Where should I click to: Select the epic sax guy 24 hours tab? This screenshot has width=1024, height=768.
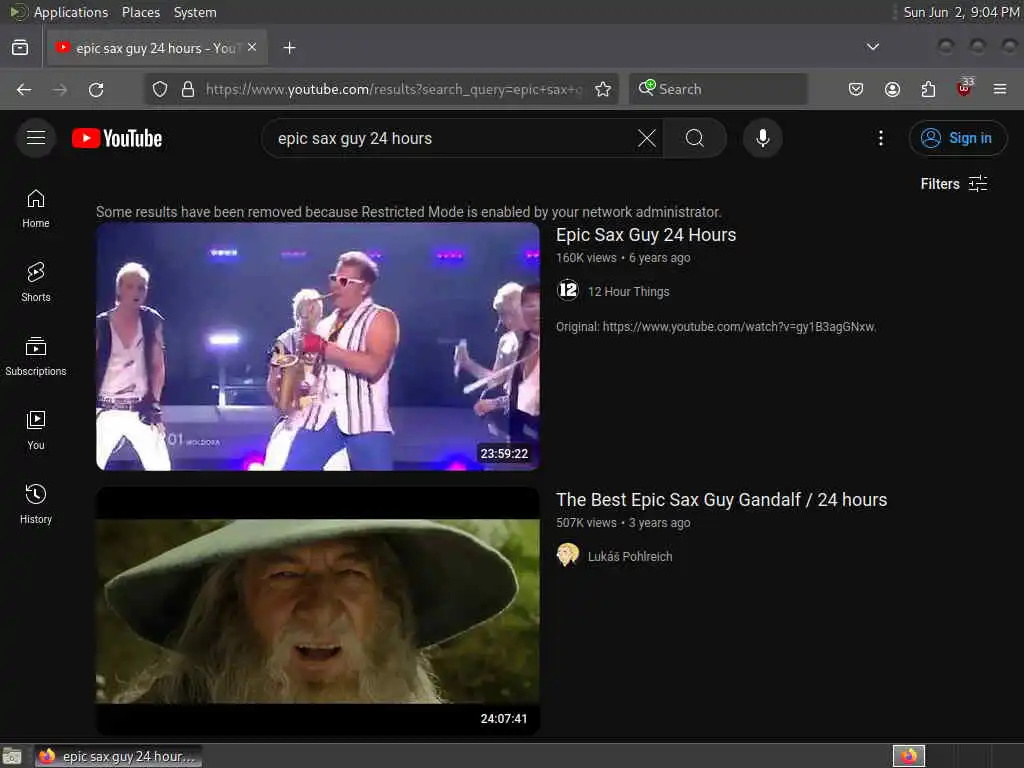pyautogui.click(x=157, y=48)
